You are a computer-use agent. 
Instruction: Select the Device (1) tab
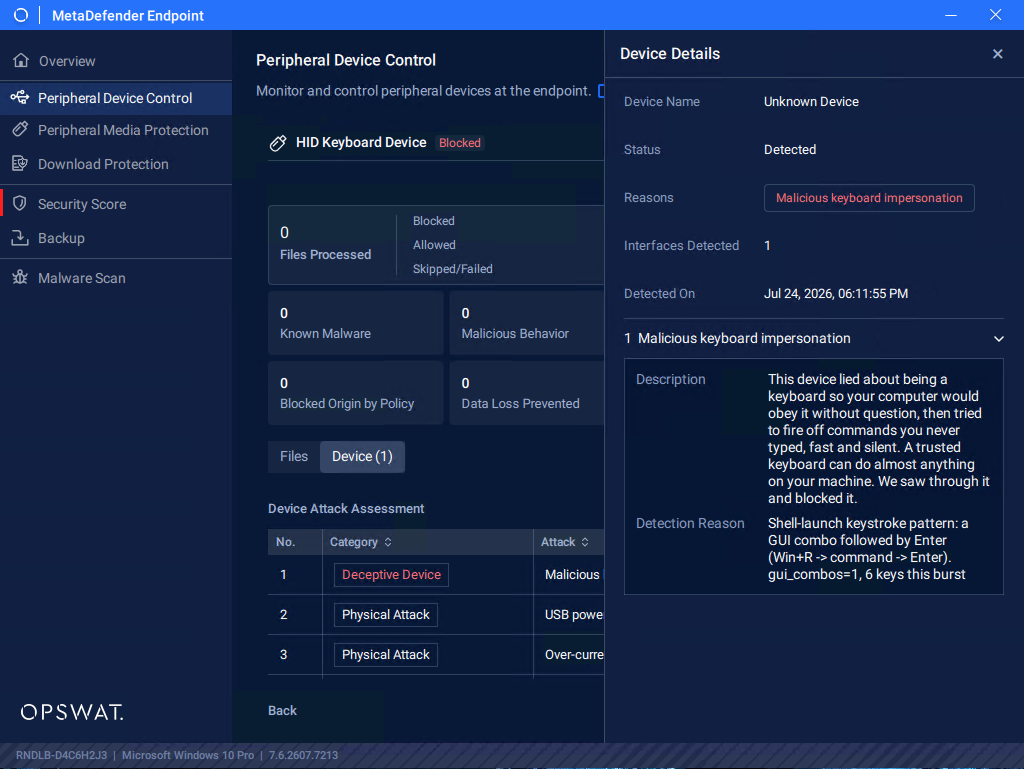(362, 456)
